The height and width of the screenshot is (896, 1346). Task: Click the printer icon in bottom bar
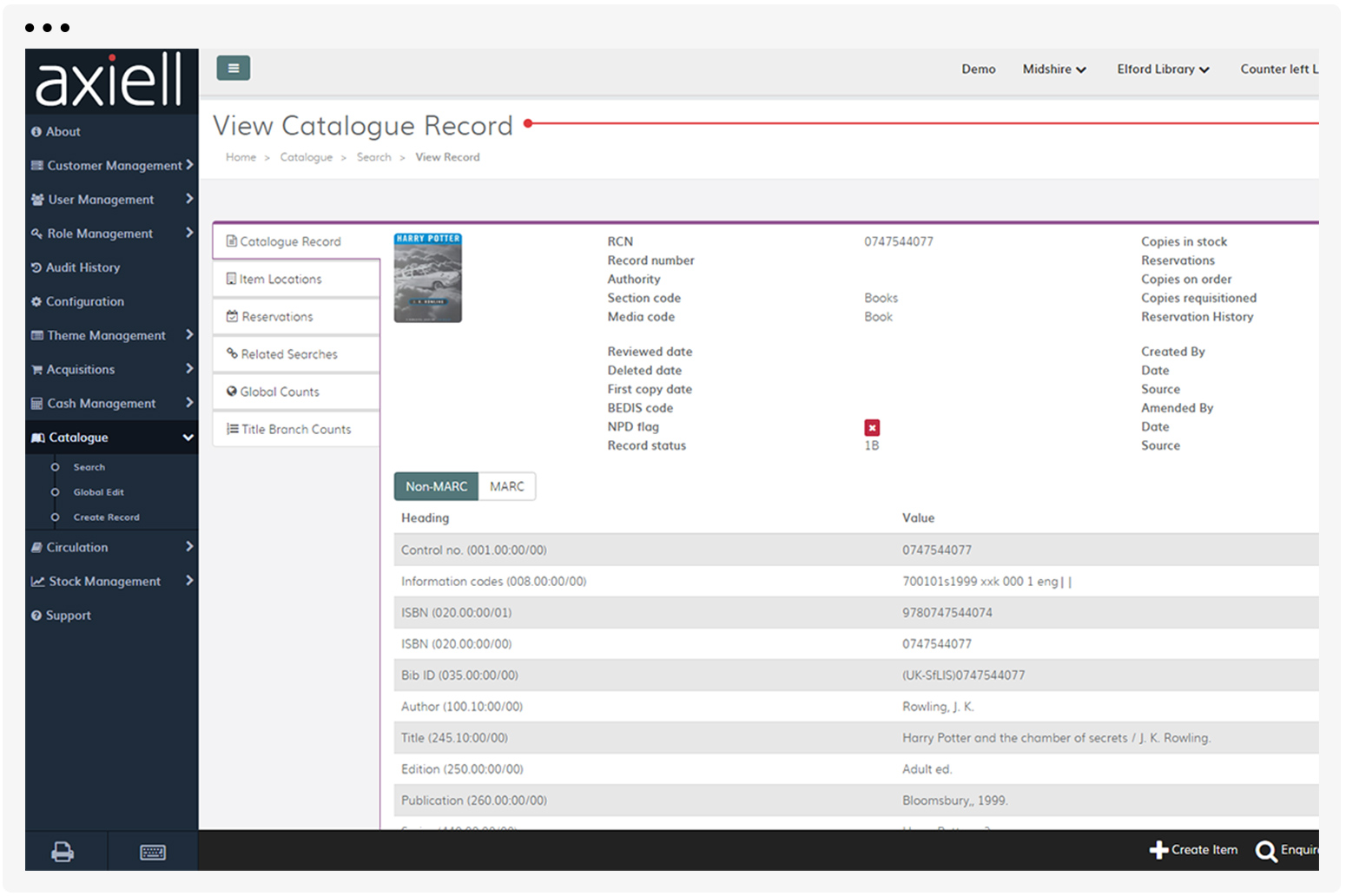pos(63,852)
